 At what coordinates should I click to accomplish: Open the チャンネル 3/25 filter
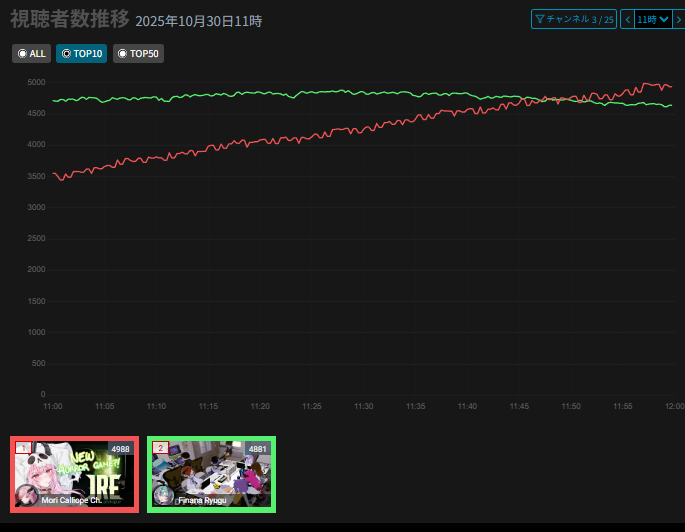[574, 19]
